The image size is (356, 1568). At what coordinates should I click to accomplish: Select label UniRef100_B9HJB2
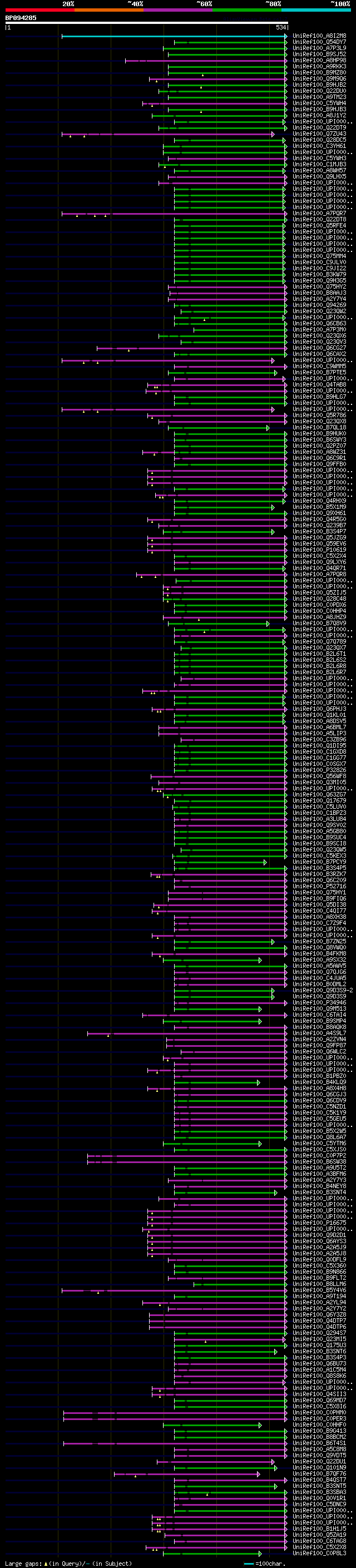coord(319,85)
